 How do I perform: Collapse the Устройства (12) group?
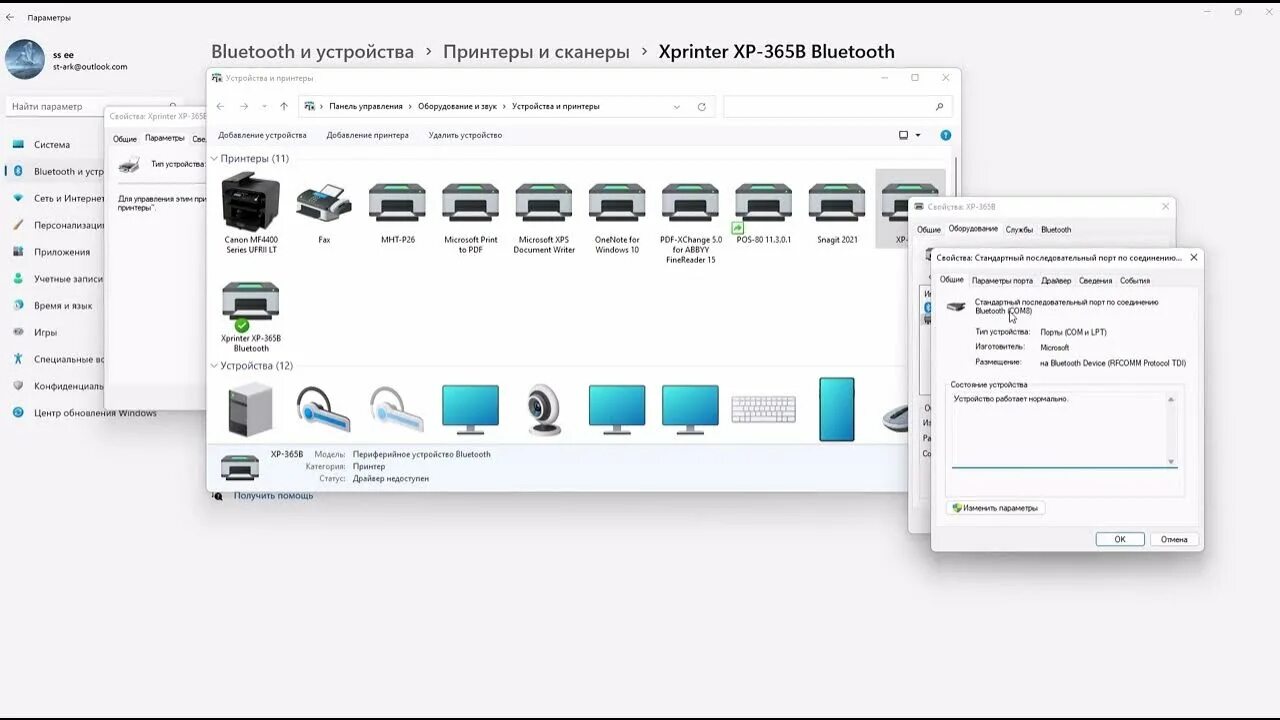[x=214, y=366]
